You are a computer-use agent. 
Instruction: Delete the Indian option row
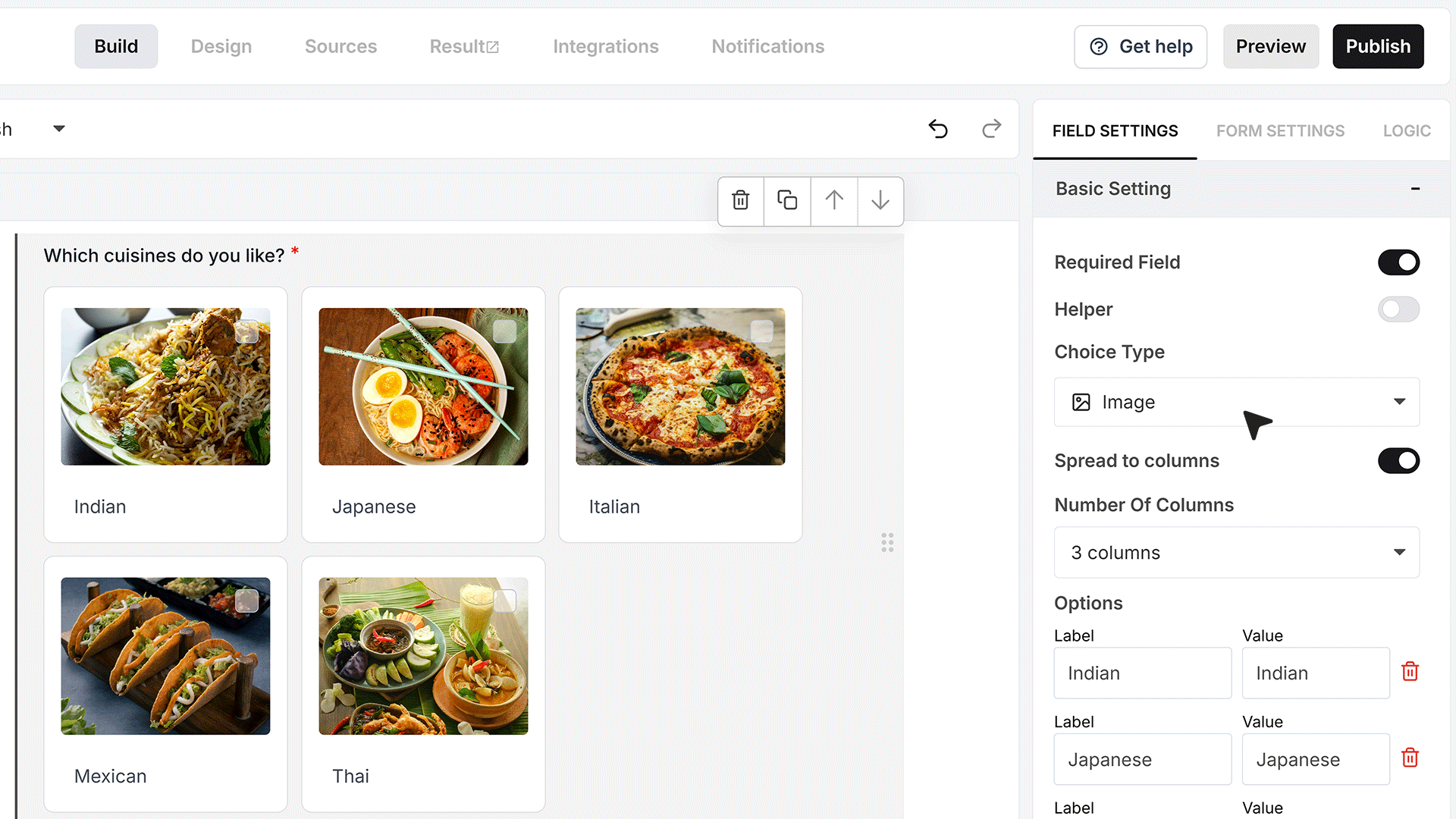(x=1410, y=672)
